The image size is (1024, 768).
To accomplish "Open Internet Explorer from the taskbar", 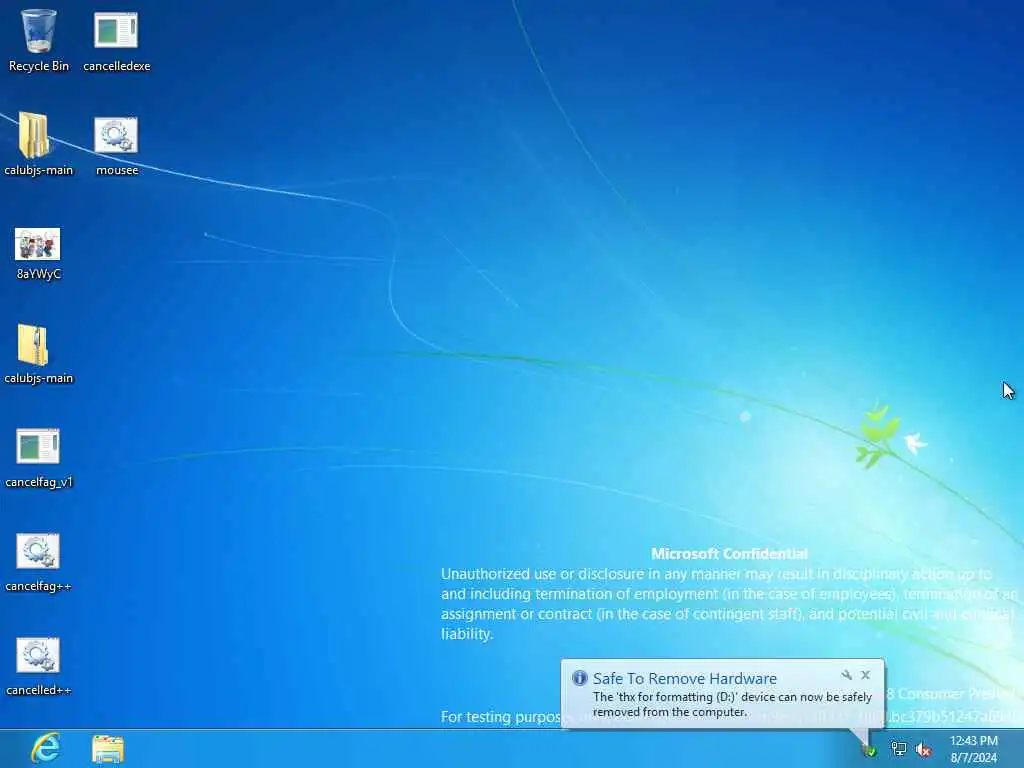I will (x=46, y=748).
